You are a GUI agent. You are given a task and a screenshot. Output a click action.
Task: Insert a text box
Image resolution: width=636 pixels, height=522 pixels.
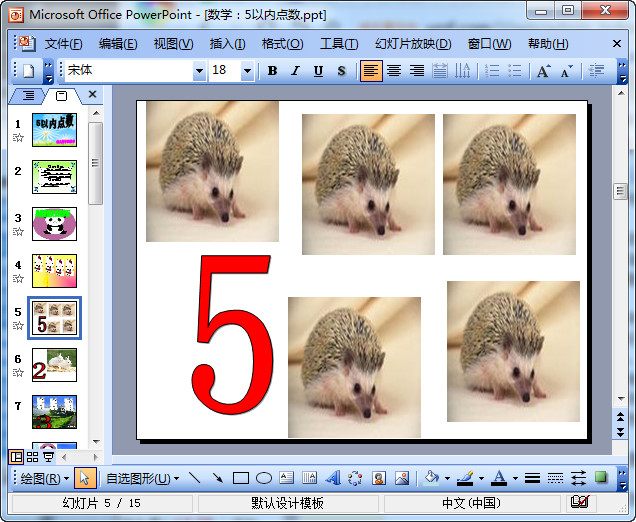click(x=287, y=478)
